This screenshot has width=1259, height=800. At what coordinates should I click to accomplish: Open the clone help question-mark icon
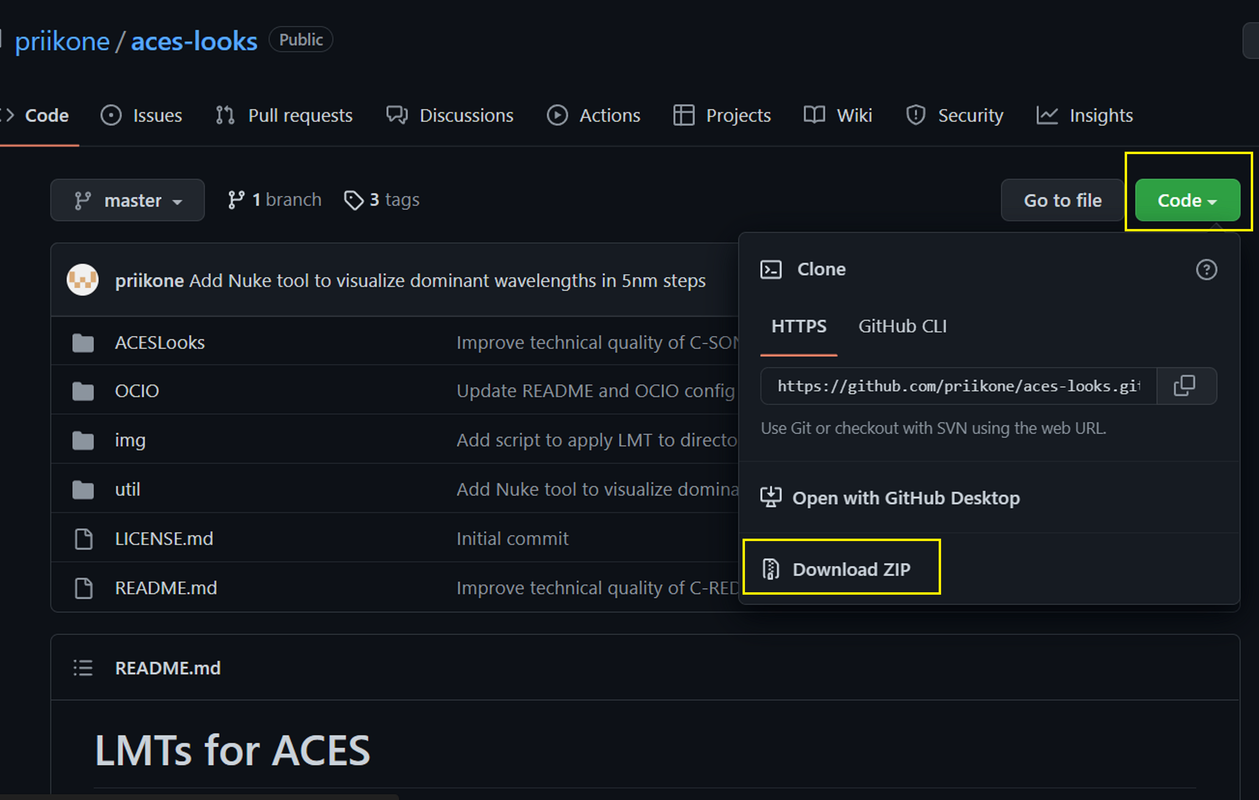click(1207, 269)
